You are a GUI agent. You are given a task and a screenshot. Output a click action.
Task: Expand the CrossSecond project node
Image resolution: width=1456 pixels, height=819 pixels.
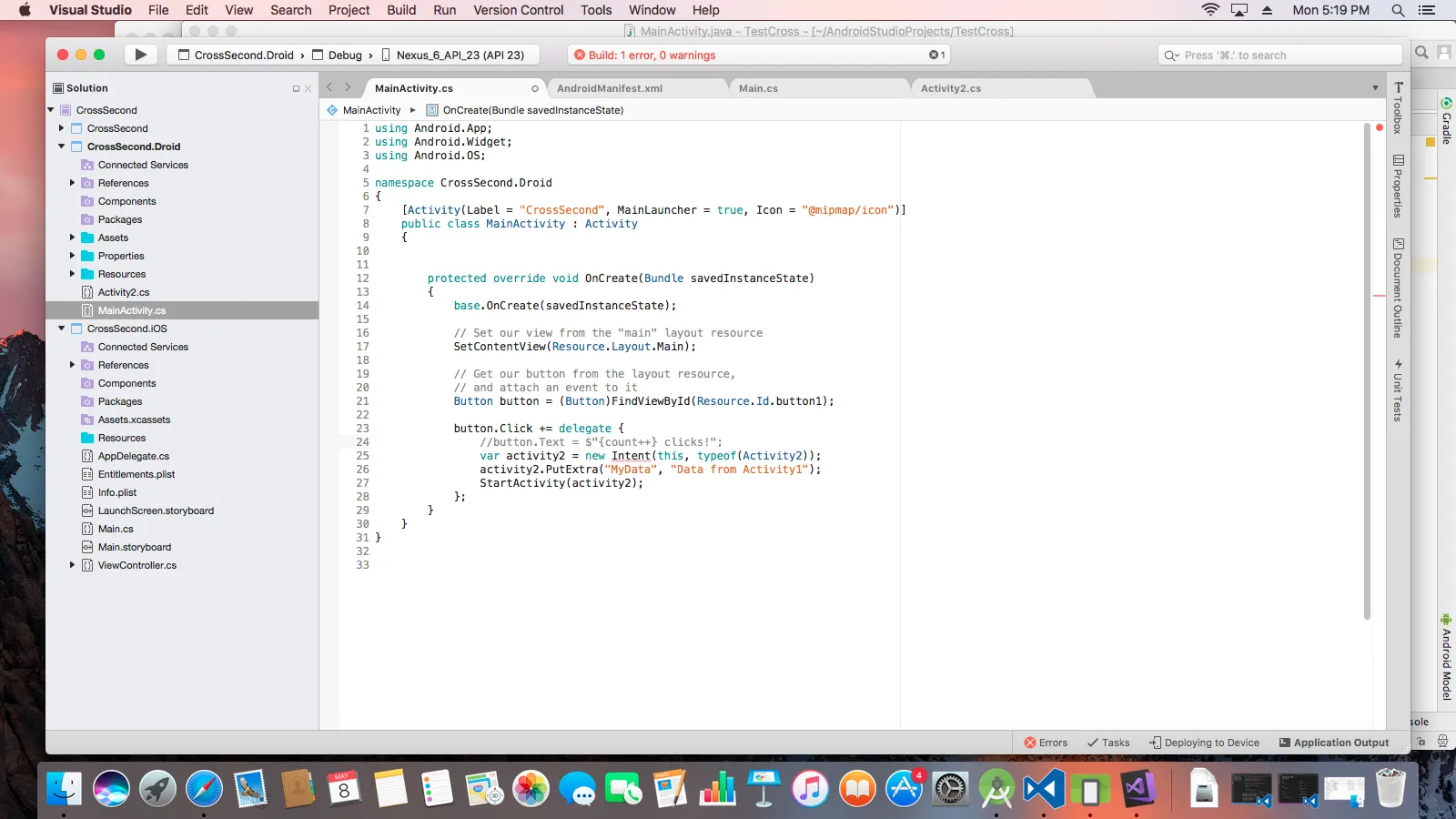tap(62, 128)
